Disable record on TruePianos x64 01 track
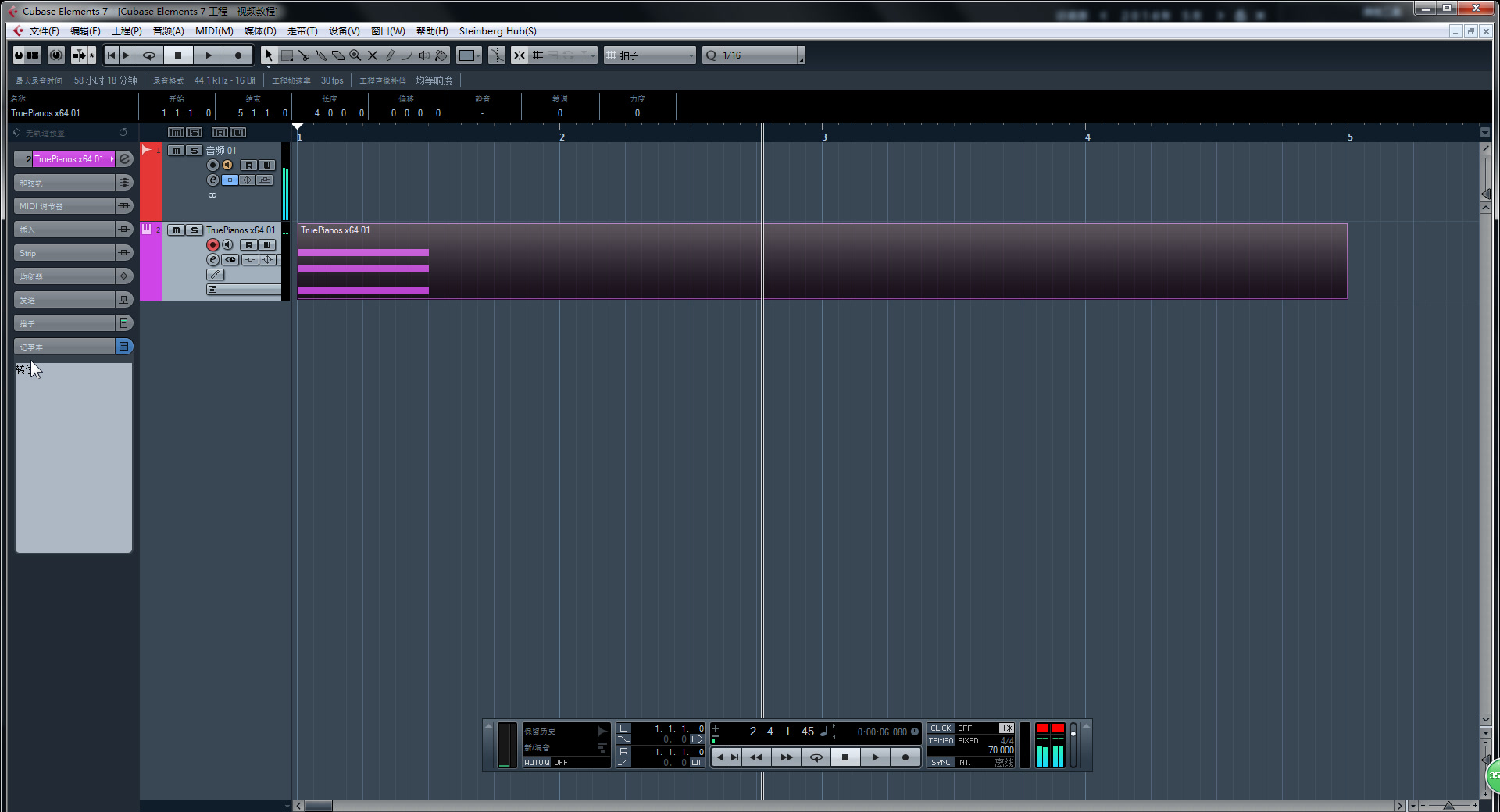The height and width of the screenshot is (812, 1500). pos(212,245)
